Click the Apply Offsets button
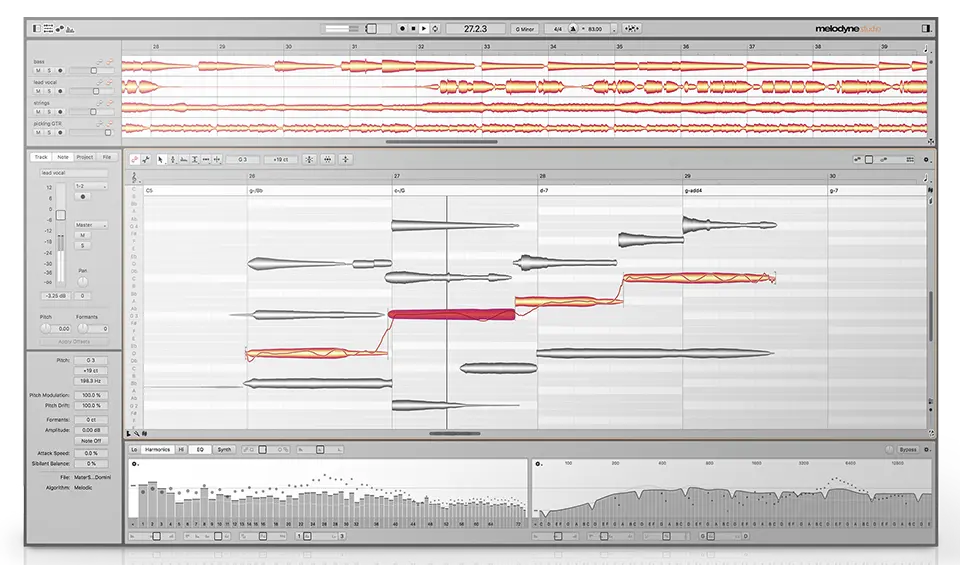 (74, 342)
